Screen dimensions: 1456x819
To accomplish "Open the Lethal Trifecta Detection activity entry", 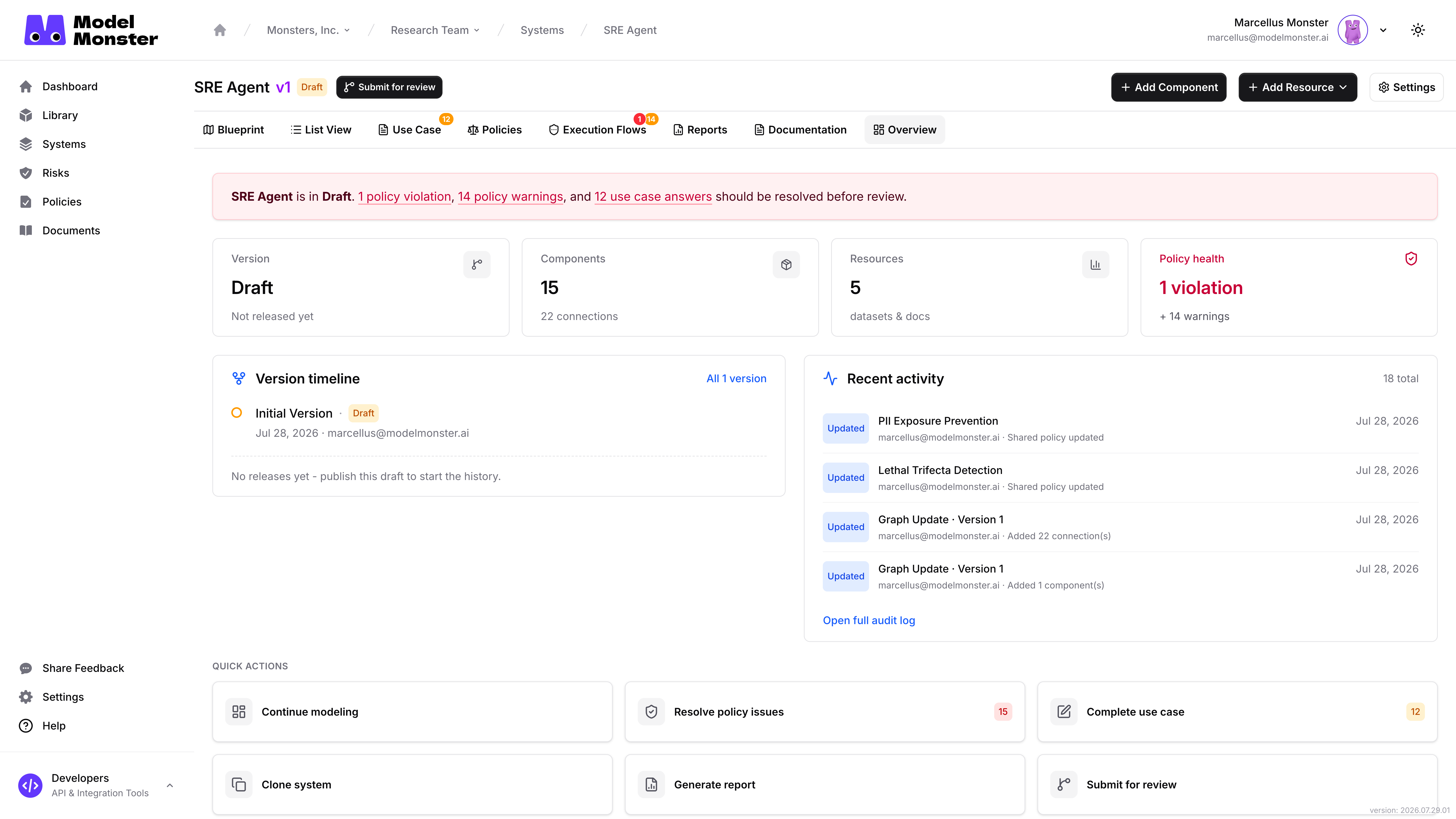I will tap(1120, 477).
